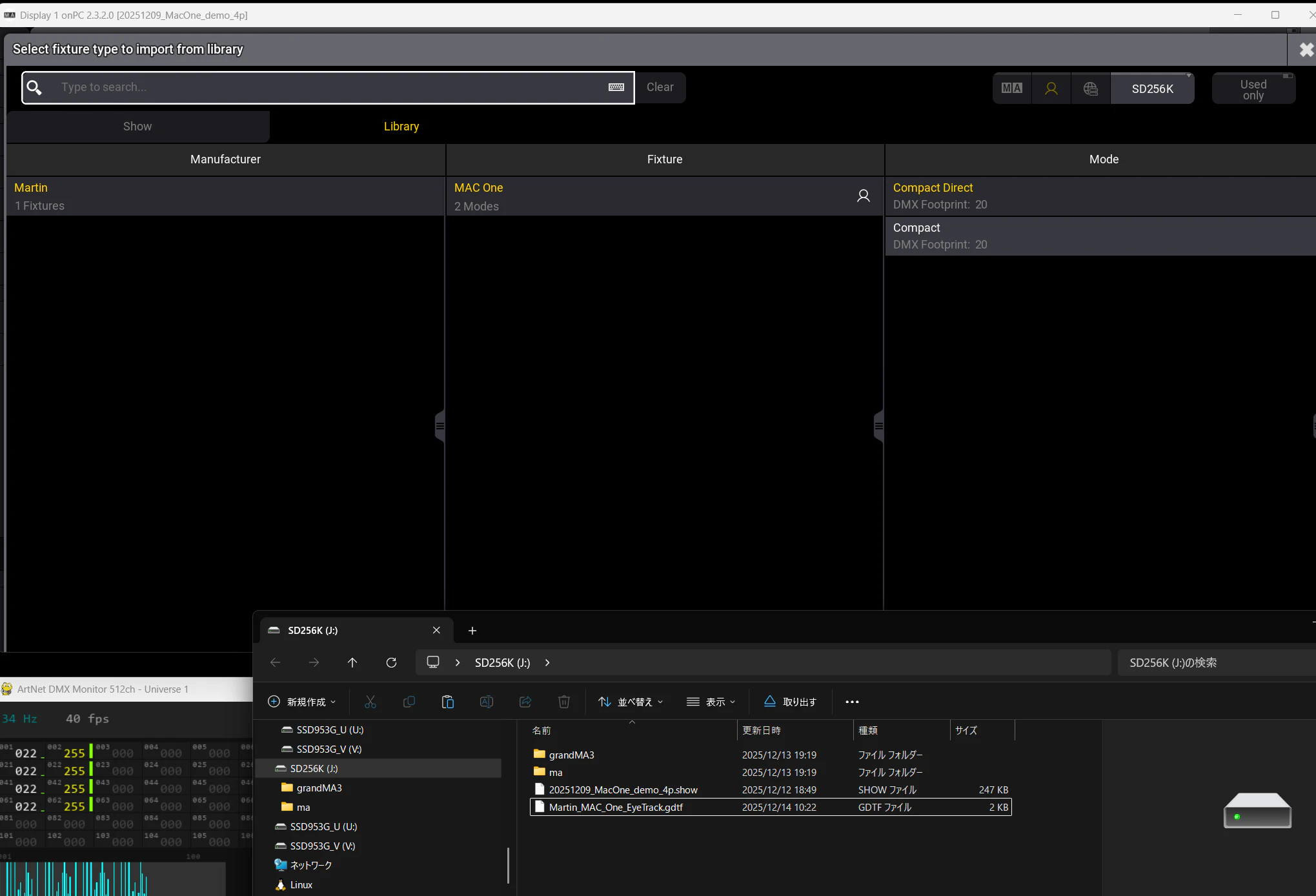Select Martin manufacturer row

click(x=225, y=196)
